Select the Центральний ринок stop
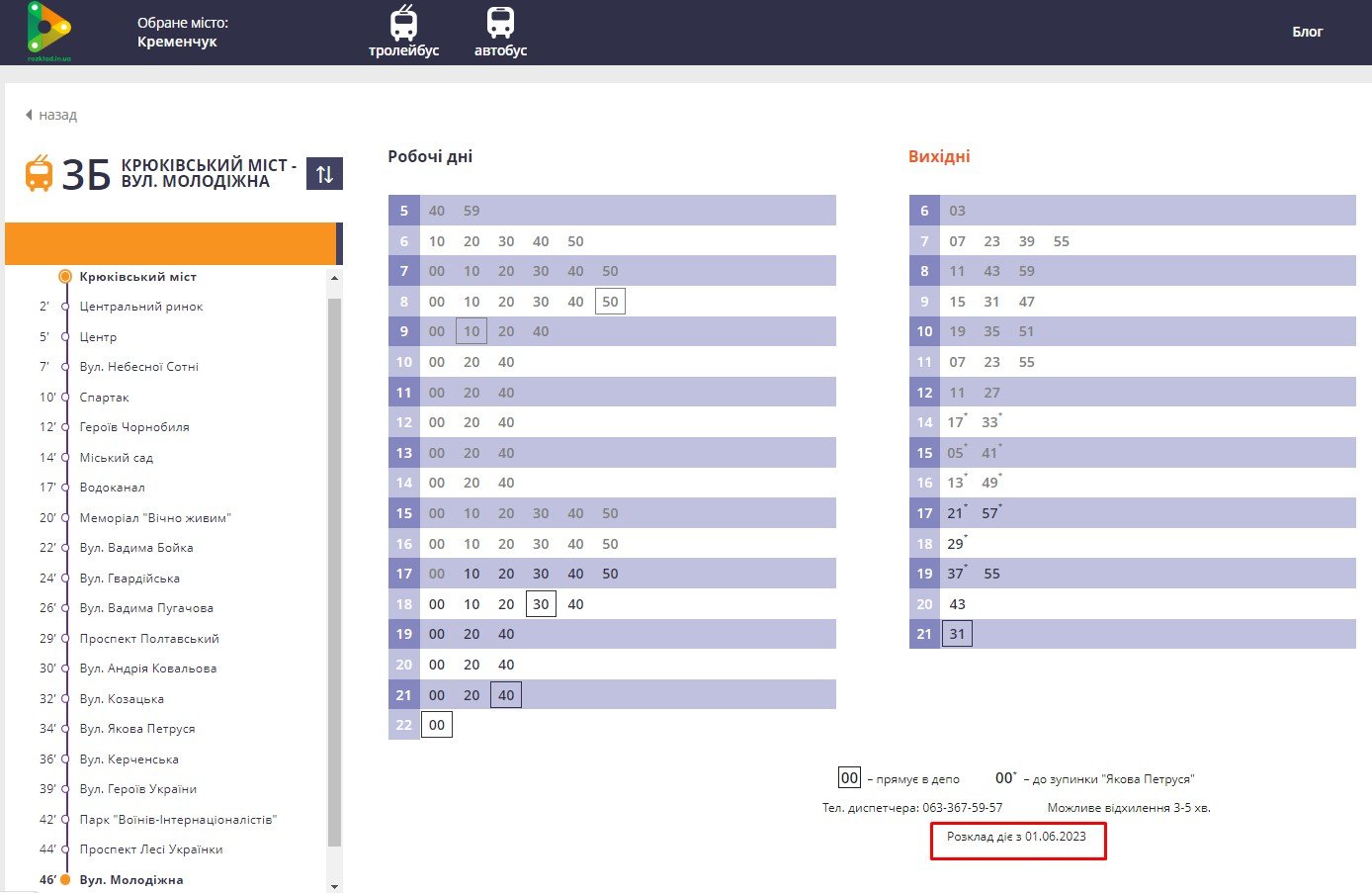Viewport: 1372px width, 893px height. tap(141, 307)
